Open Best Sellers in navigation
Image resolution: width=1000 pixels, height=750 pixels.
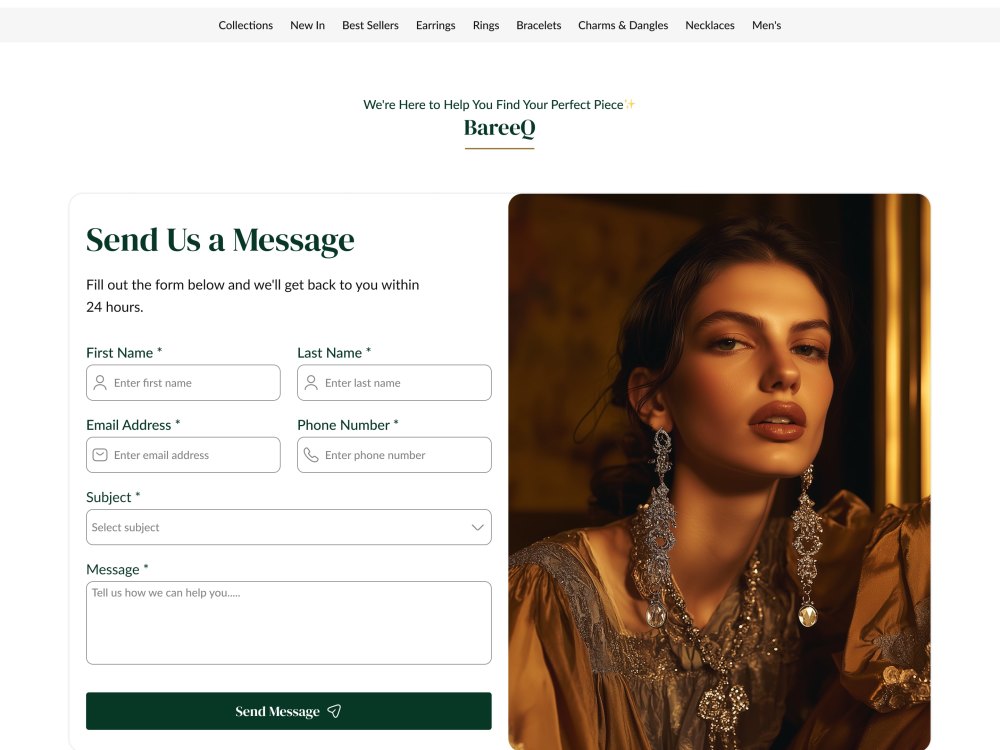pos(370,25)
